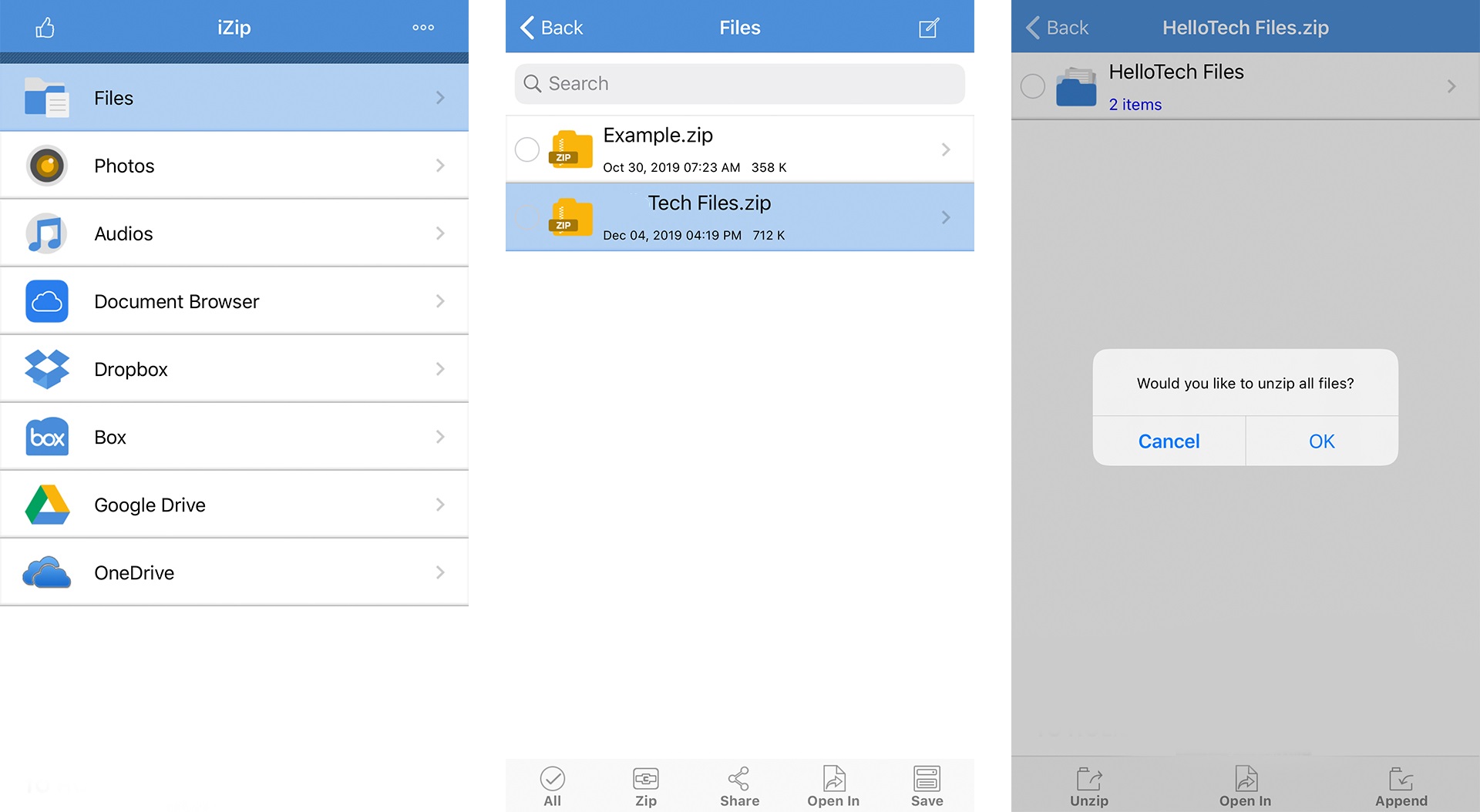Open the three-dot more options menu
The image size is (1480, 812).
[423, 28]
